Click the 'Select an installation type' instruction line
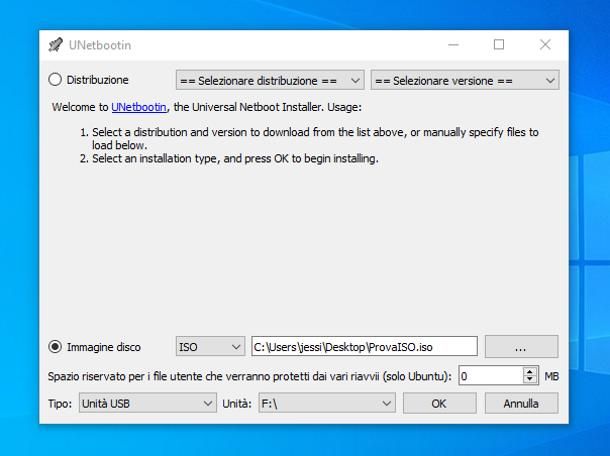The width and height of the screenshot is (610, 456). [x=235, y=159]
